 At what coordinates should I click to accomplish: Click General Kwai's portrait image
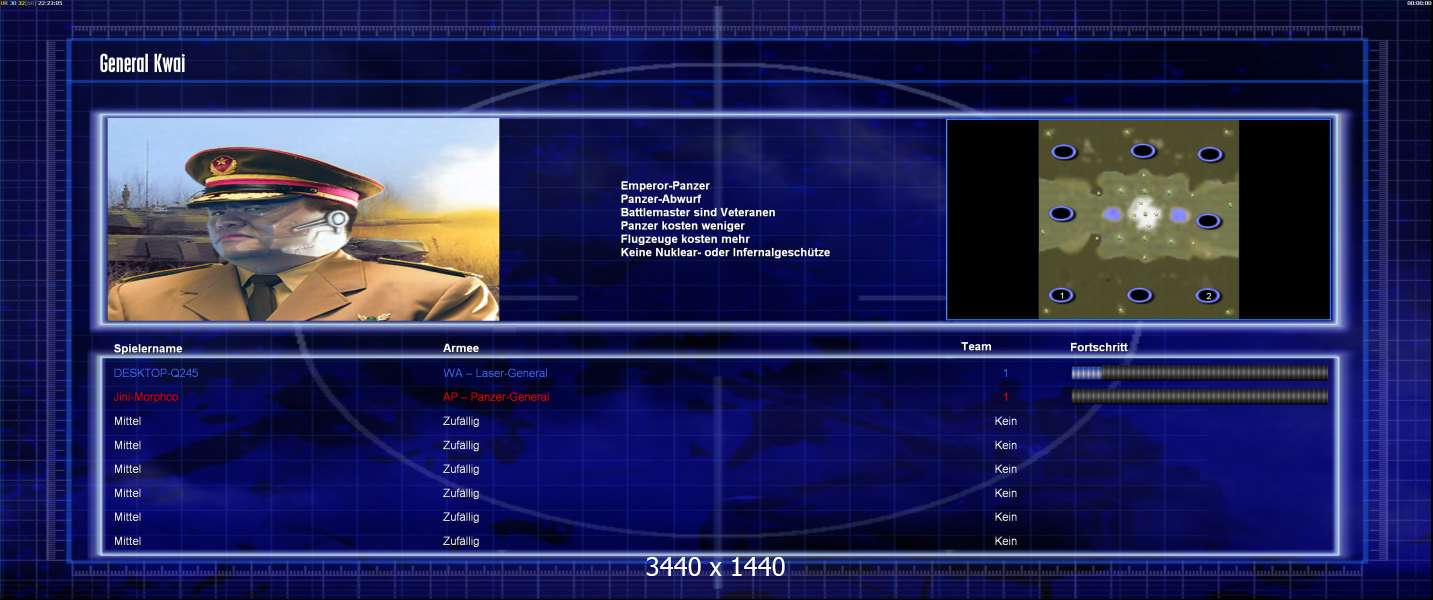pyautogui.click(x=303, y=219)
